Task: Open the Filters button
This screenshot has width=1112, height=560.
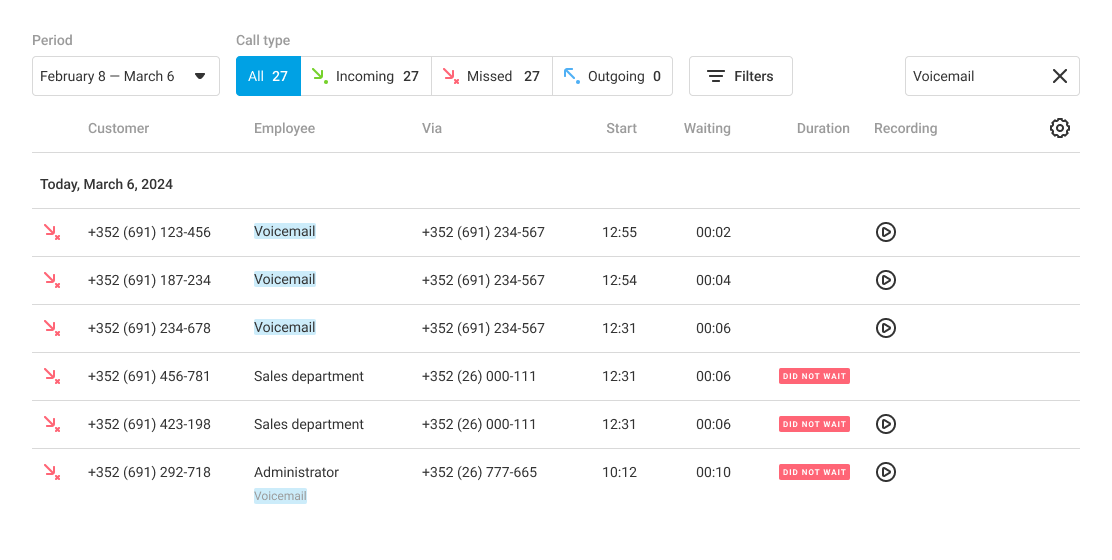Action: (741, 76)
